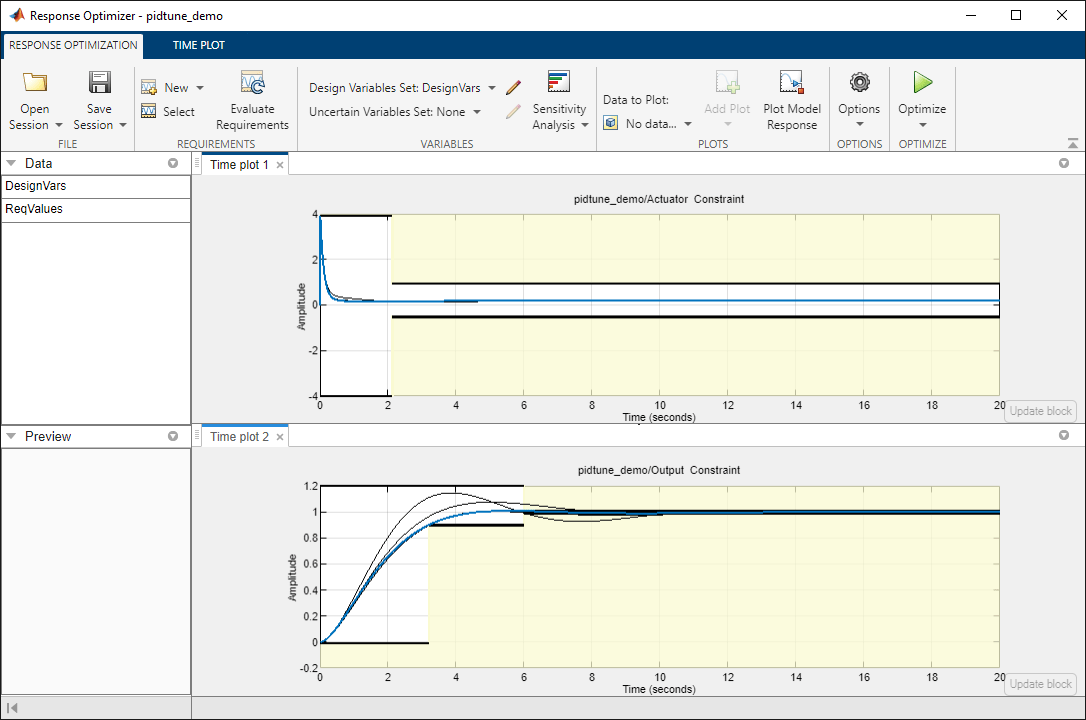The width and height of the screenshot is (1086, 720).
Task: Collapse the Data panel triangle
Action: tap(11, 163)
